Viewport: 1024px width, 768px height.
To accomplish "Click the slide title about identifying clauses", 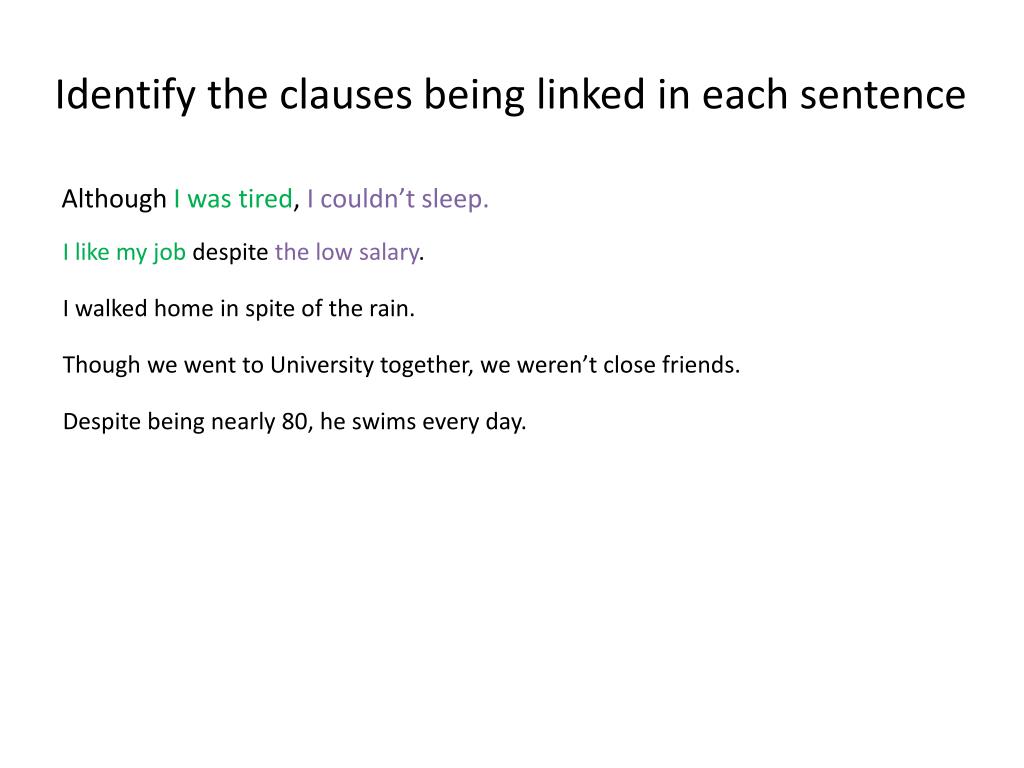I will 510,96.
